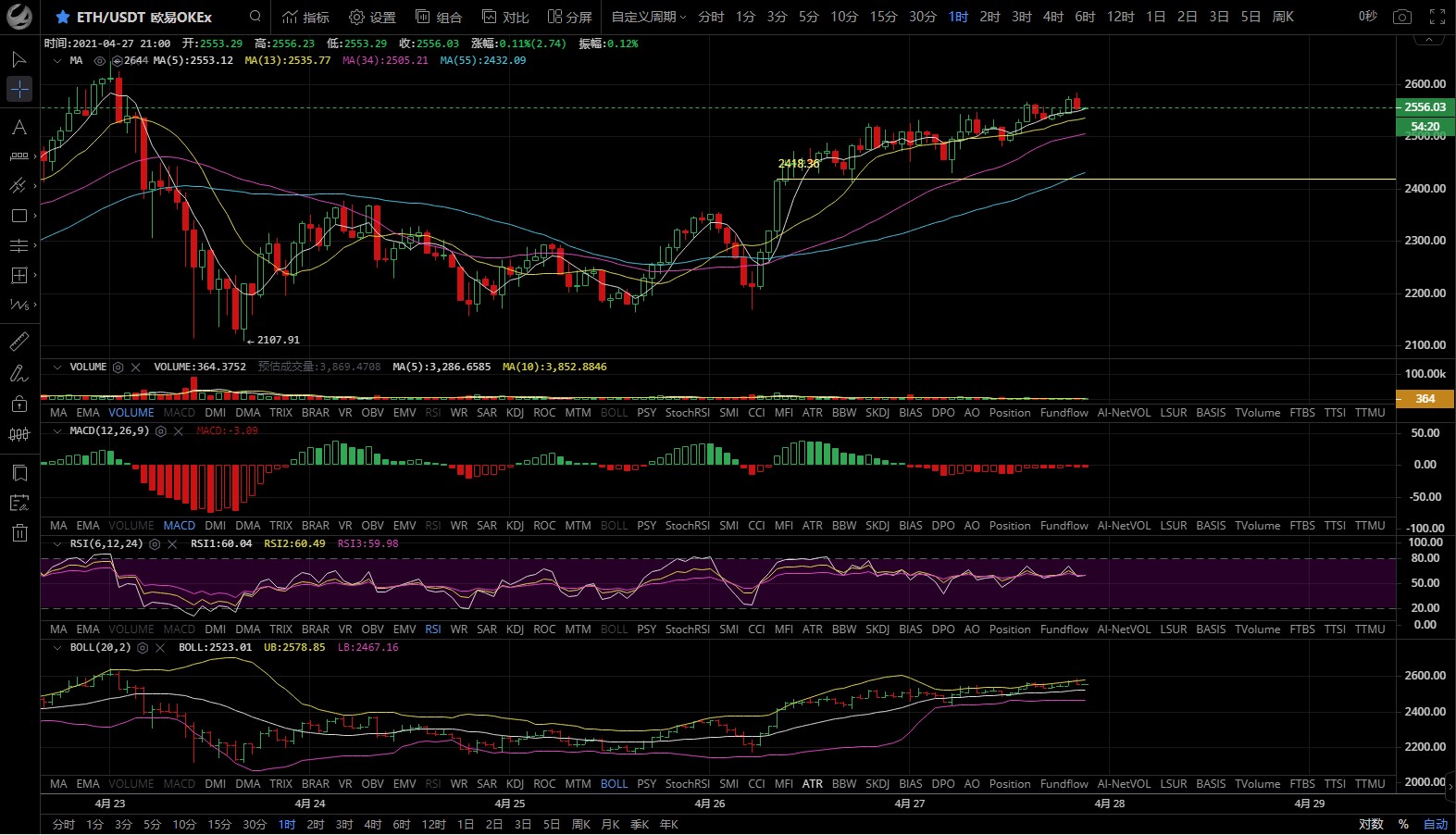Click the trash icon to delete drawings
The image size is (1456, 835).
tap(19, 532)
